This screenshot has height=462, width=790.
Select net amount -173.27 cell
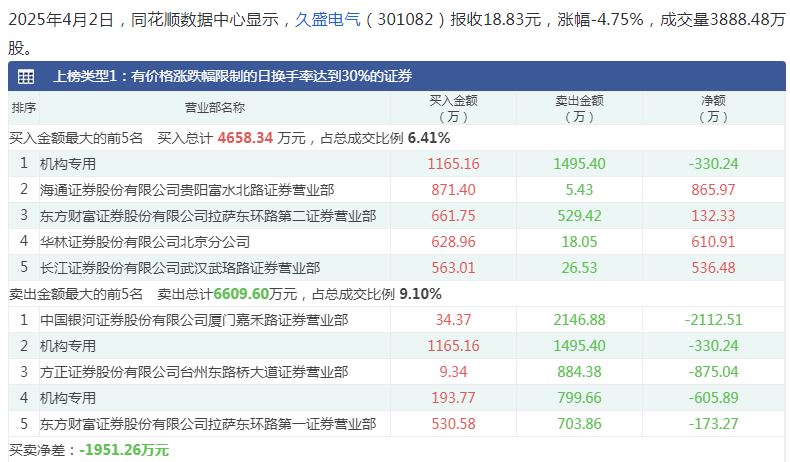click(x=713, y=424)
